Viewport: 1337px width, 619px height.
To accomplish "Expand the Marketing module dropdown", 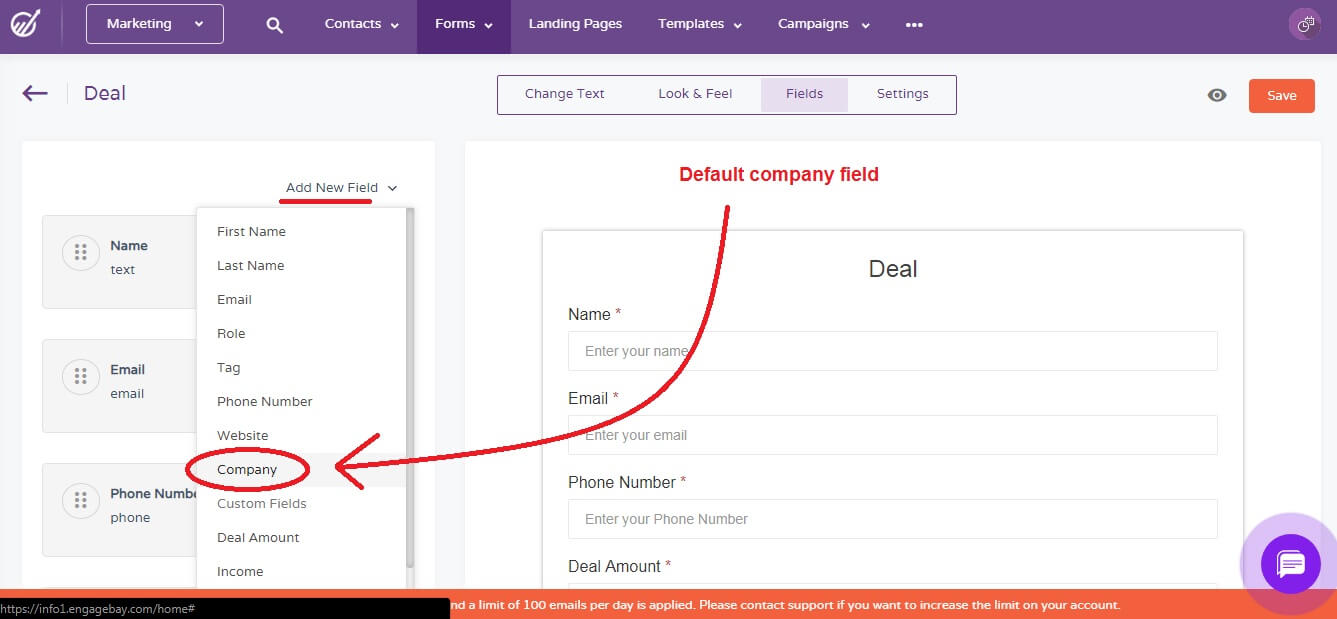I will pos(154,22).
